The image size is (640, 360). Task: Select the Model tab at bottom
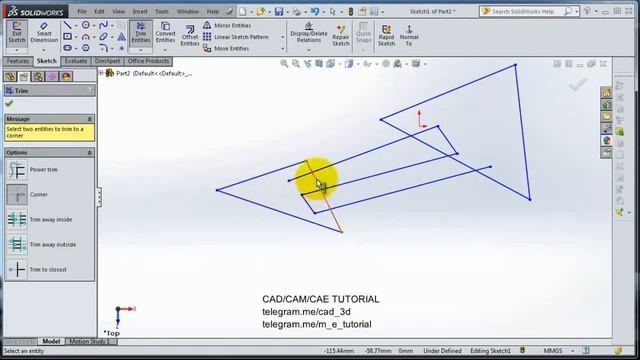point(51,341)
